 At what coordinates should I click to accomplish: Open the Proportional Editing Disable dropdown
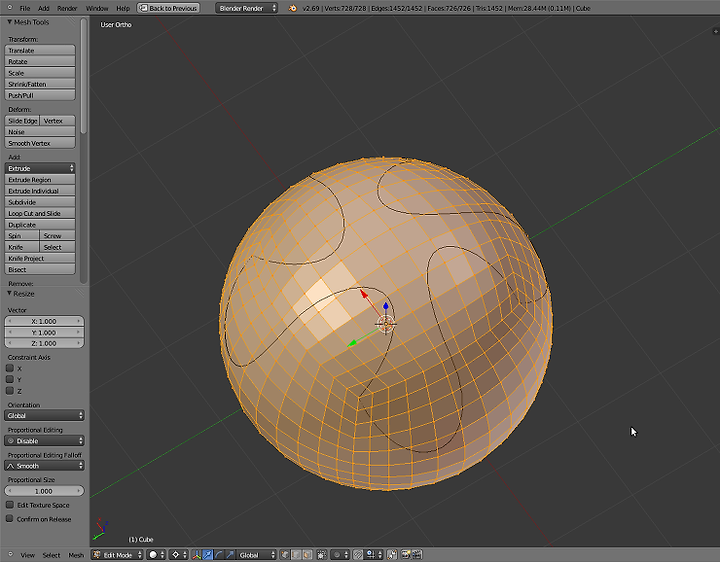(x=44, y=440)
